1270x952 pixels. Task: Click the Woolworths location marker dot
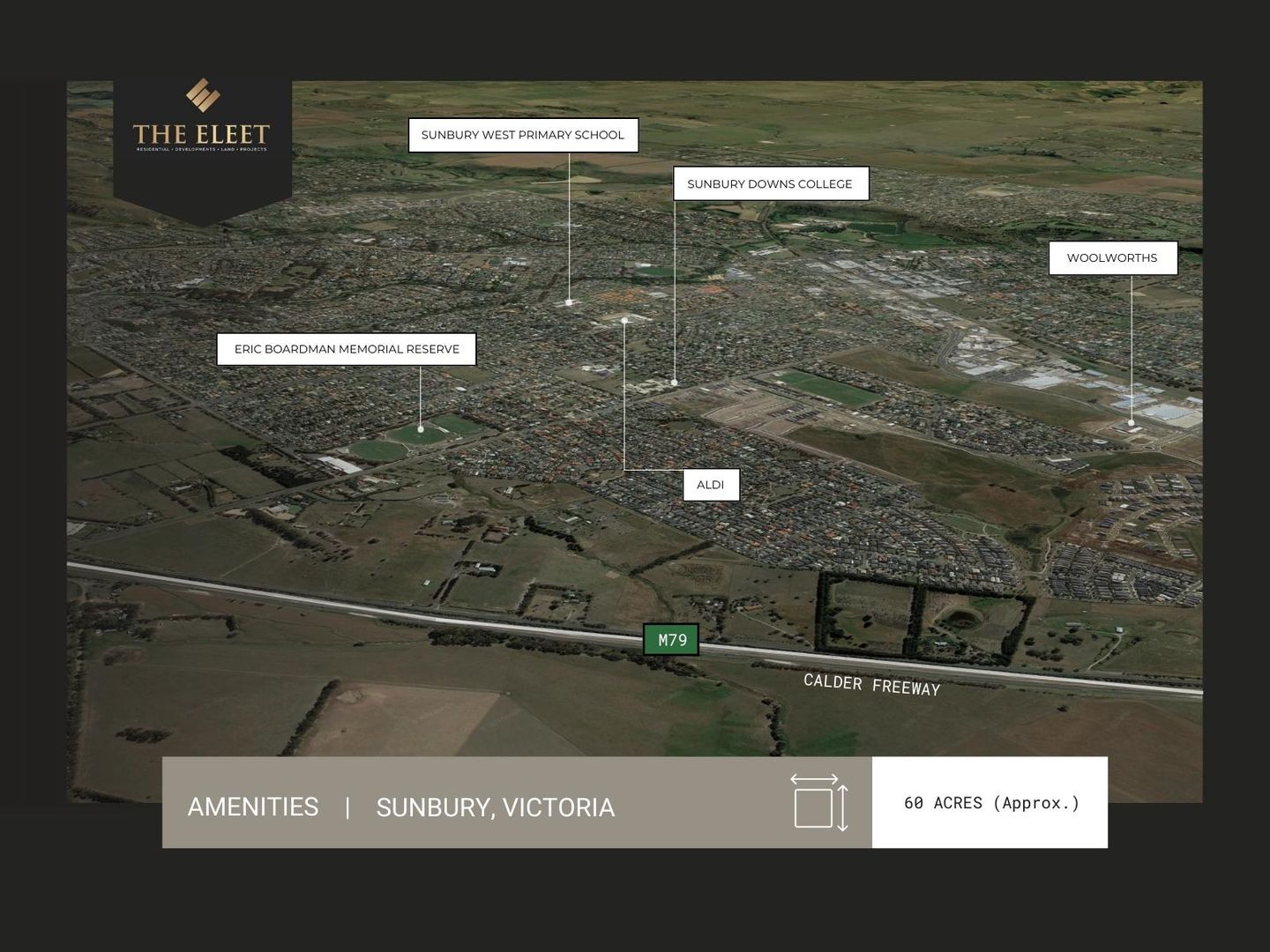[x=1132, y=422]
